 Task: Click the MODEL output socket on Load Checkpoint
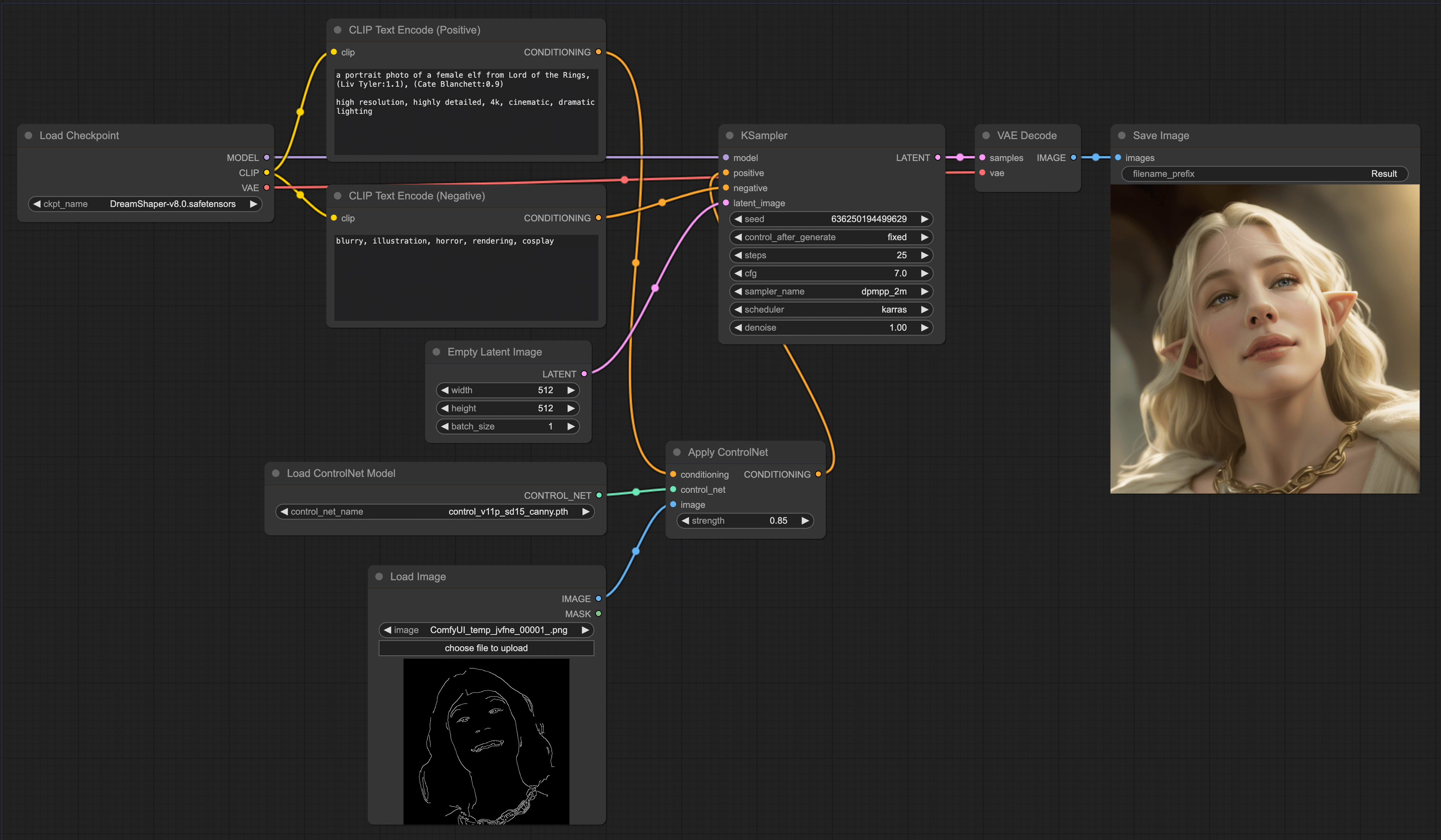(x=267, y=157)
